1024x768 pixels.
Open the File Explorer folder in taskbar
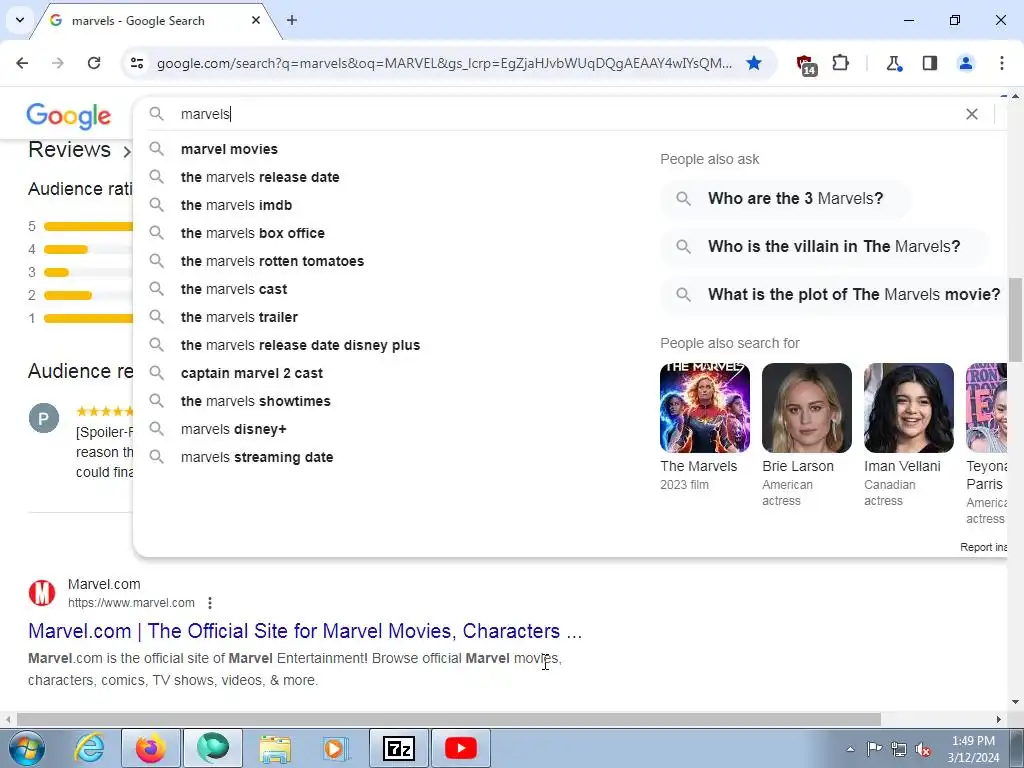(x=275, y=748)
